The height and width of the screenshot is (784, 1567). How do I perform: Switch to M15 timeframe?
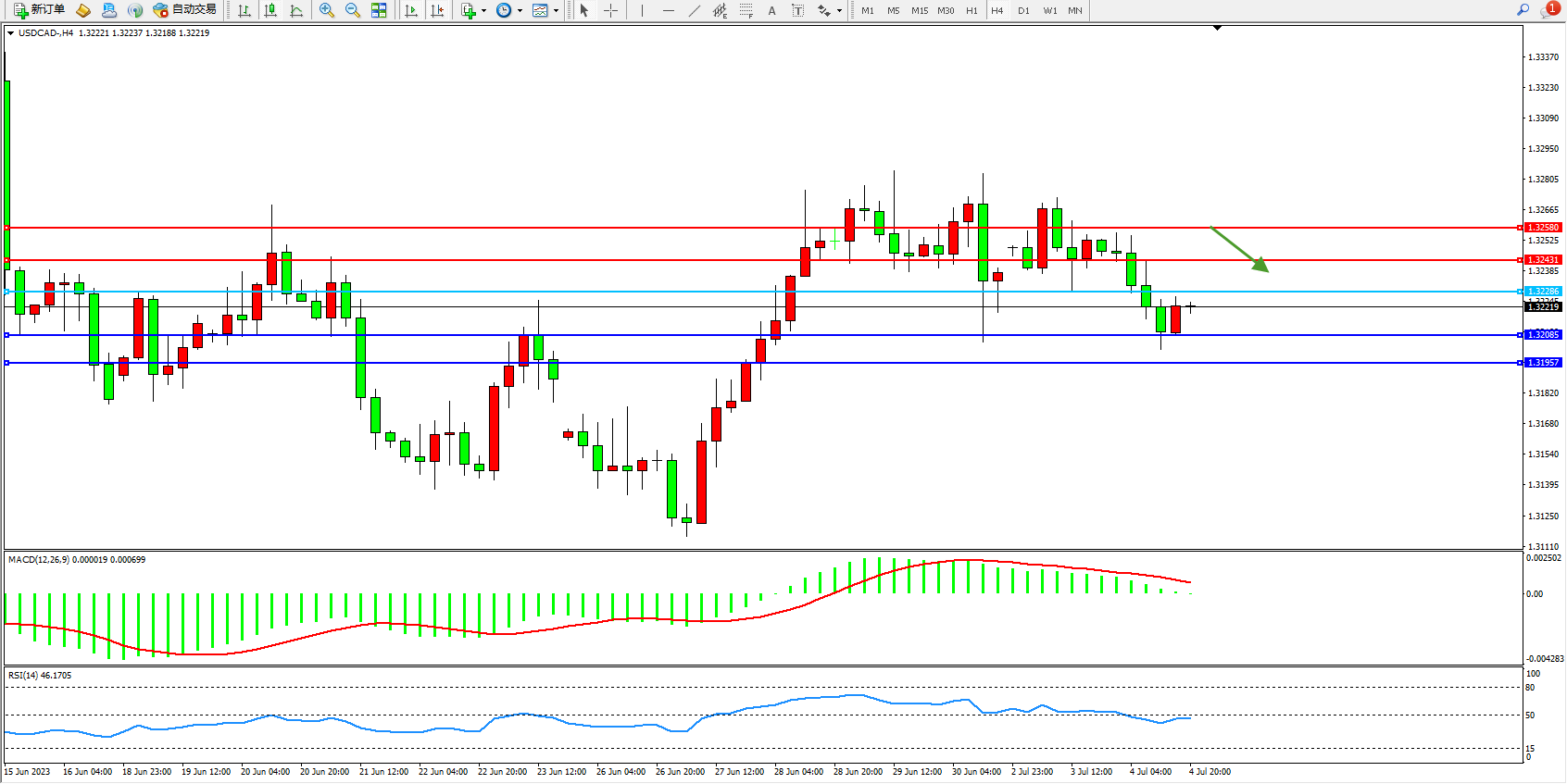click(919, 10)
